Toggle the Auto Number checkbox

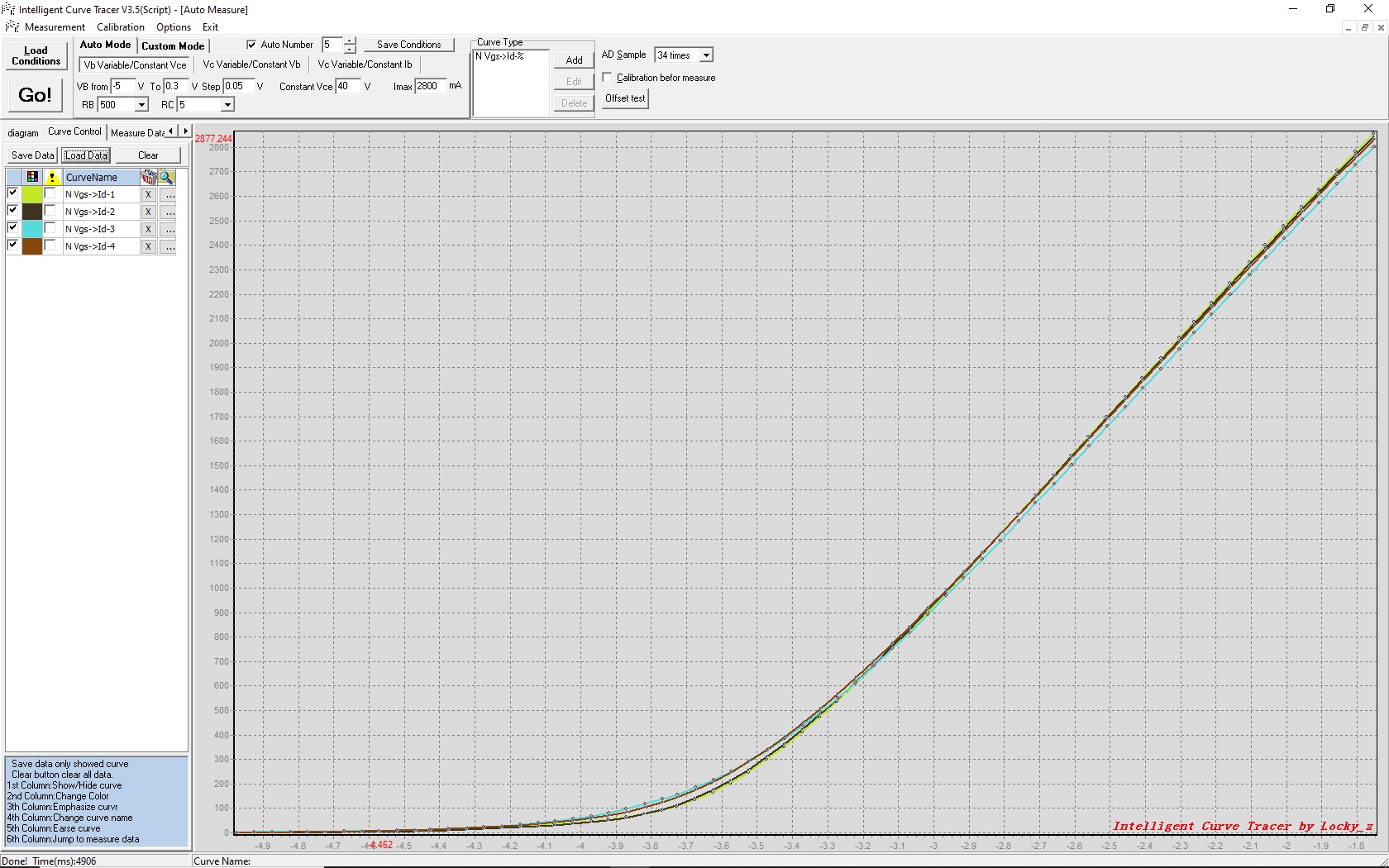click(x=251, y=45)
